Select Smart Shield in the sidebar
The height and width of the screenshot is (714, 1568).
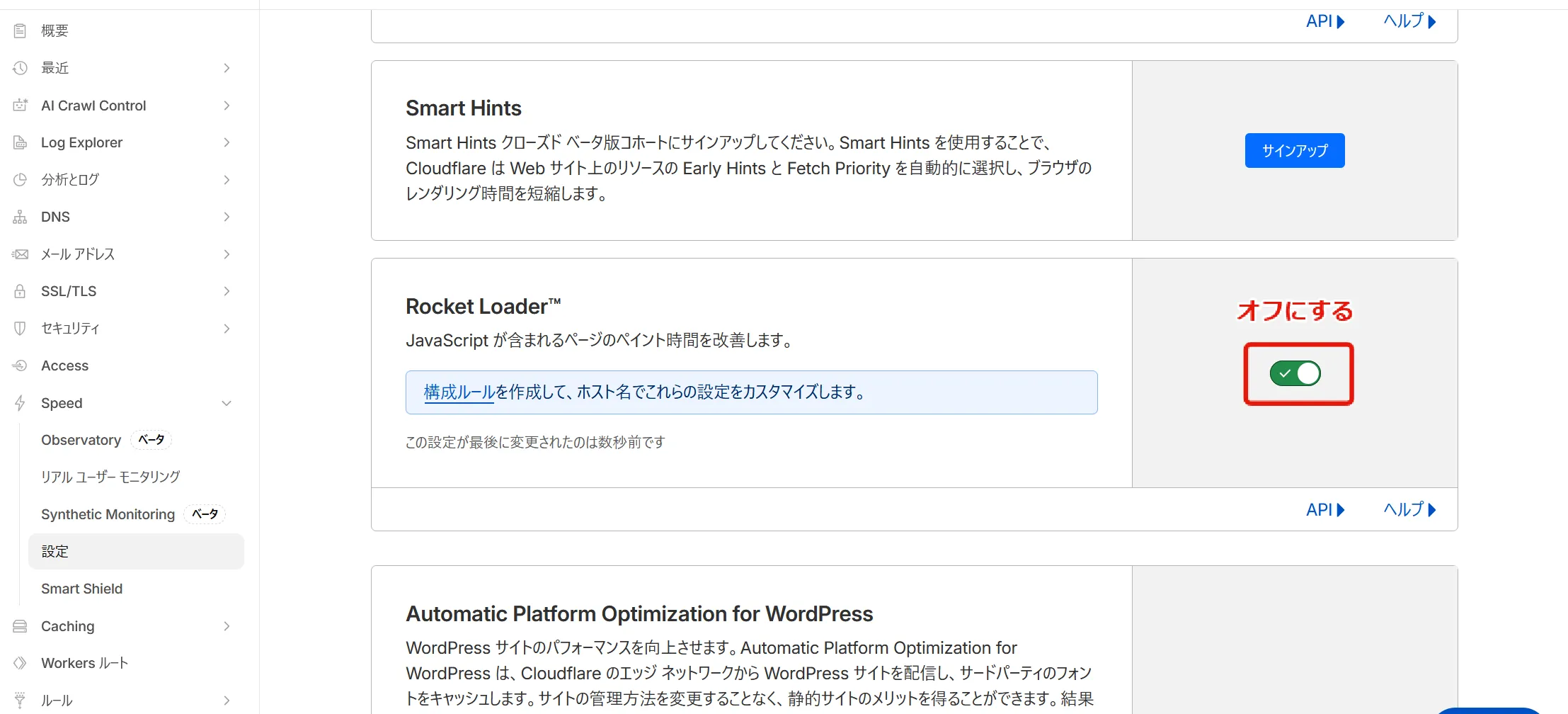pyautogui.click(x=81, y=589)
